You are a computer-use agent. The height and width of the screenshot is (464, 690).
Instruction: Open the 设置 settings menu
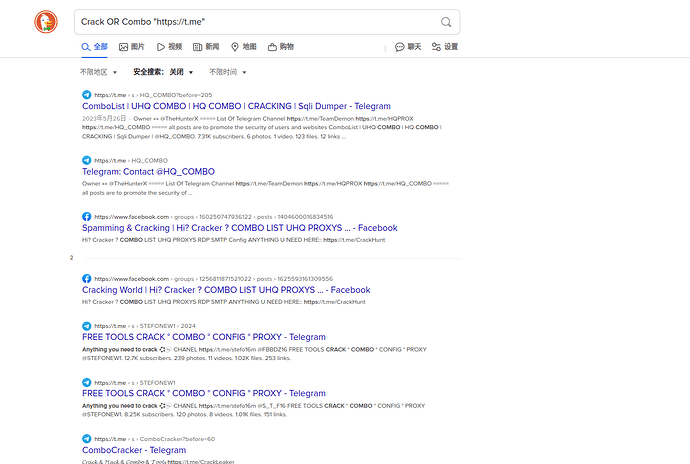coord(445,47)
